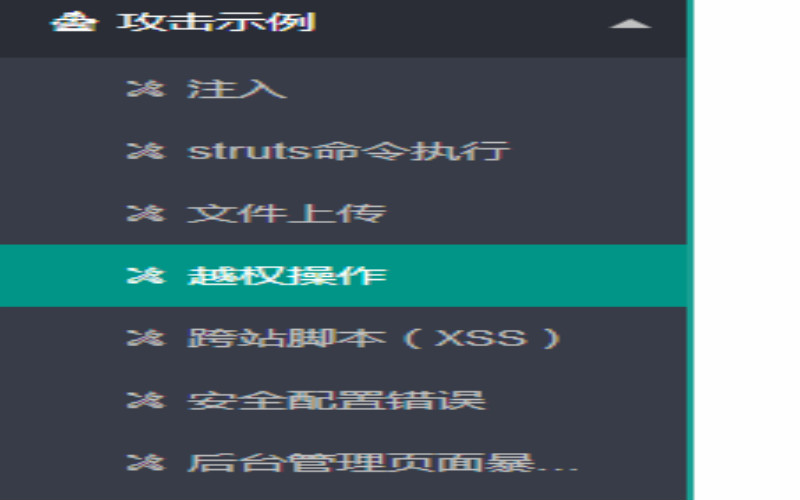Click the blank white content area
This screenshot has height=500, width=800.
(747, 250)
